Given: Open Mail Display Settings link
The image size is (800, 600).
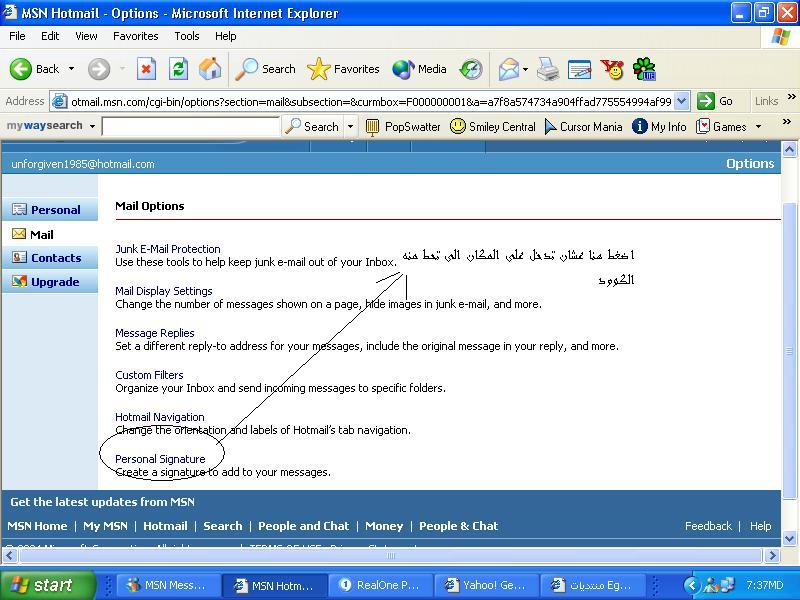Looking at the screenshot, I should point(164,291).
